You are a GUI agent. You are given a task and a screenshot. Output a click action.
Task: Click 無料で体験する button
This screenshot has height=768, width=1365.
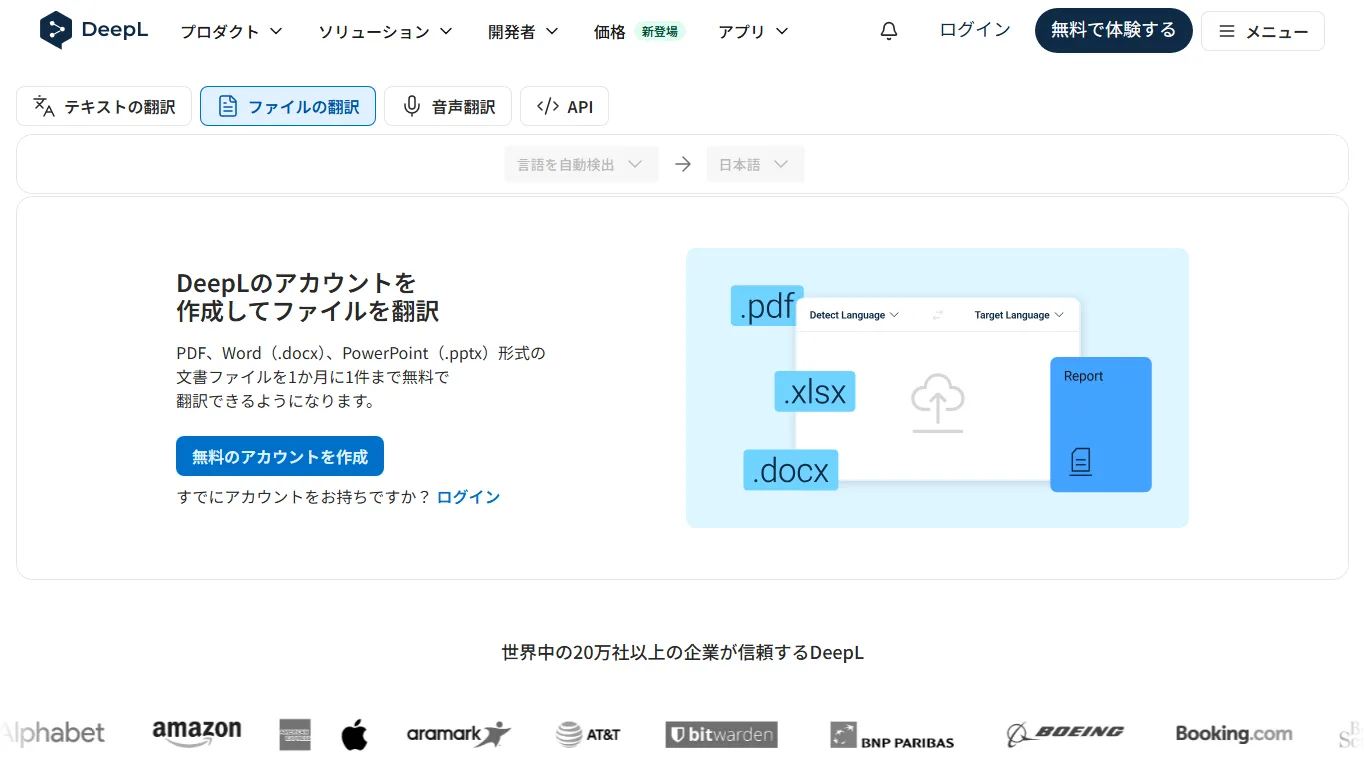pyautogui.click(x=1114, y=30)
